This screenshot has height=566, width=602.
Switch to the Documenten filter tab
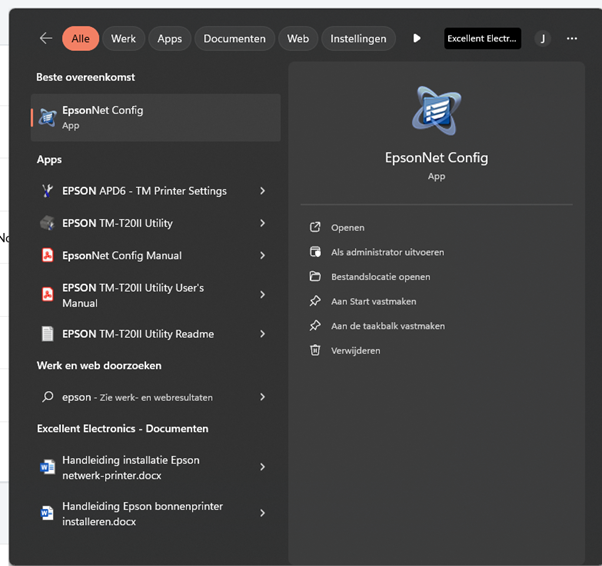click(x=235, y=38)
